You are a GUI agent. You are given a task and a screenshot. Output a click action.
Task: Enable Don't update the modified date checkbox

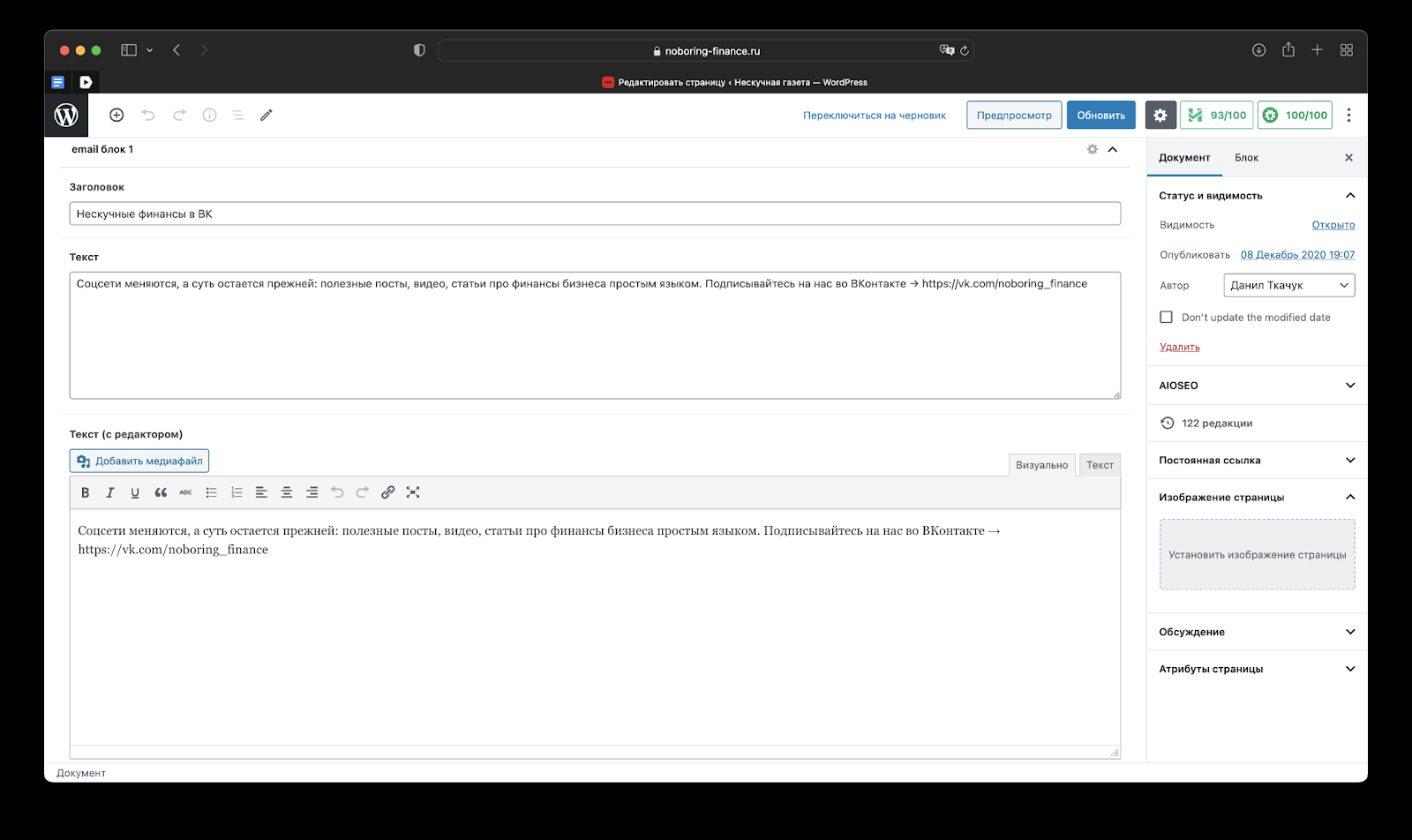coord(1166,317)
